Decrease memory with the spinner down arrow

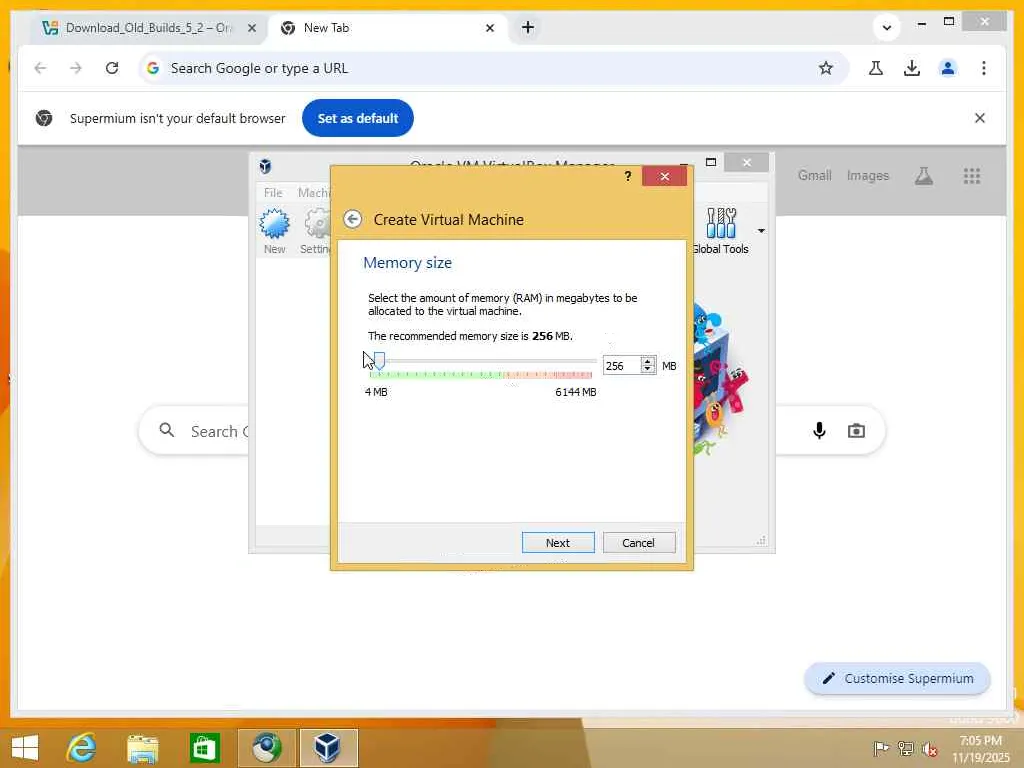(648, 370)
